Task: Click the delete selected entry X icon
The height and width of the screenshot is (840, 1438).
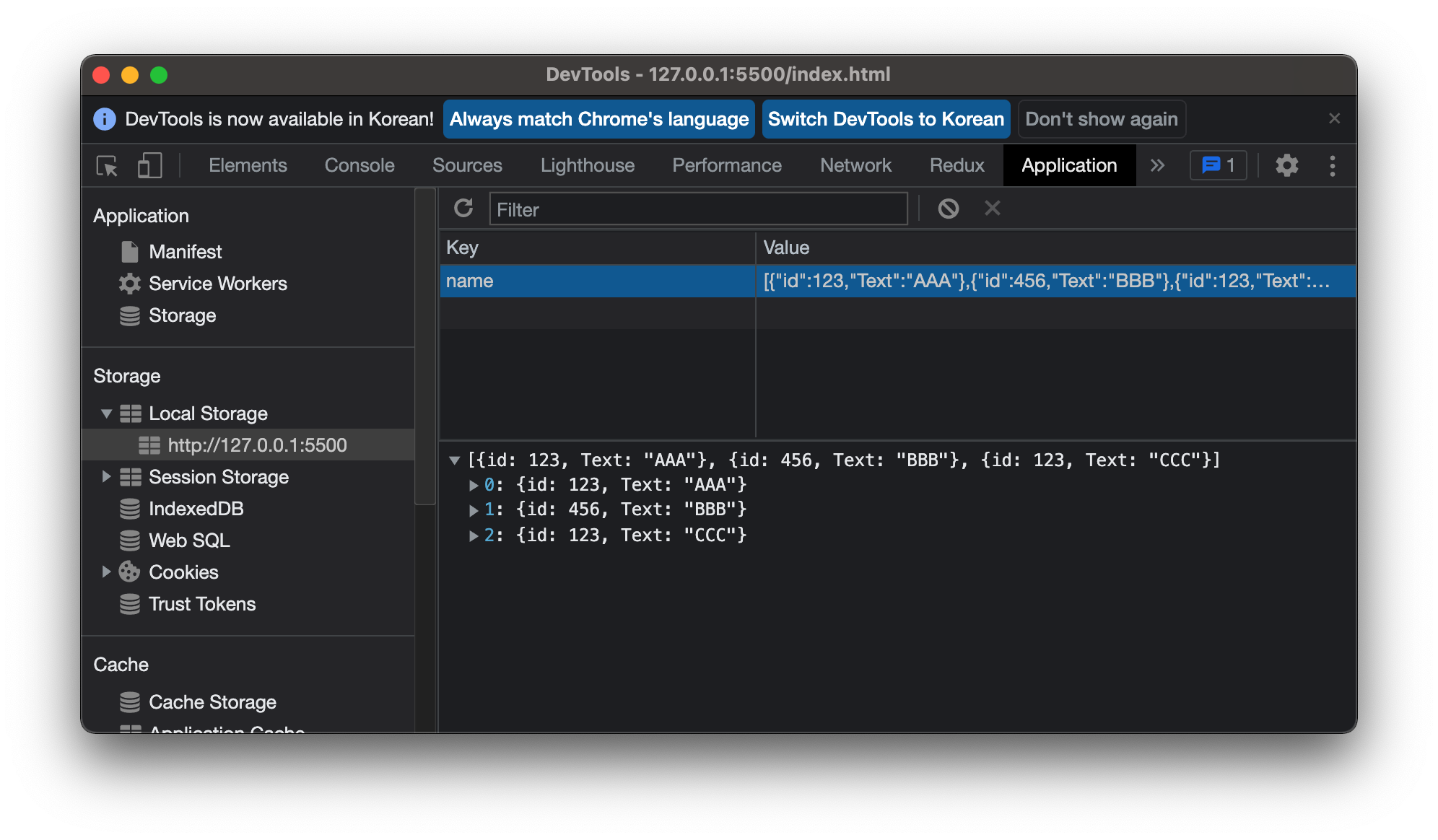Action: click(993, 209)
